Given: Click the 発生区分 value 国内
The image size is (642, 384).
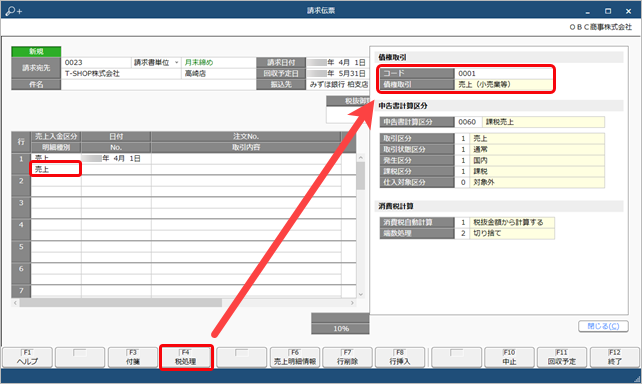Looking at the screenshot, I should 537,160.
